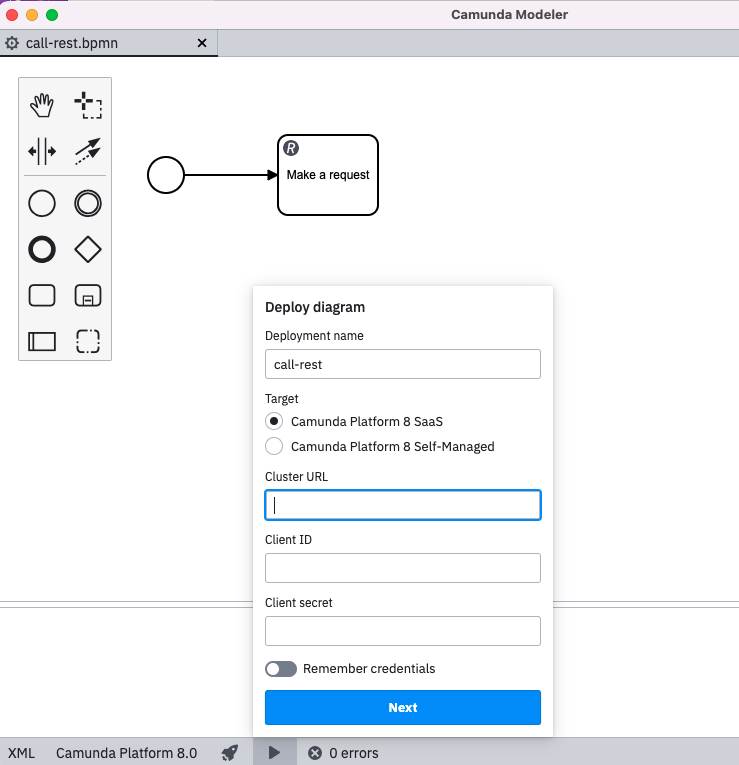Click the rocket deploy icon

(230, 752)
